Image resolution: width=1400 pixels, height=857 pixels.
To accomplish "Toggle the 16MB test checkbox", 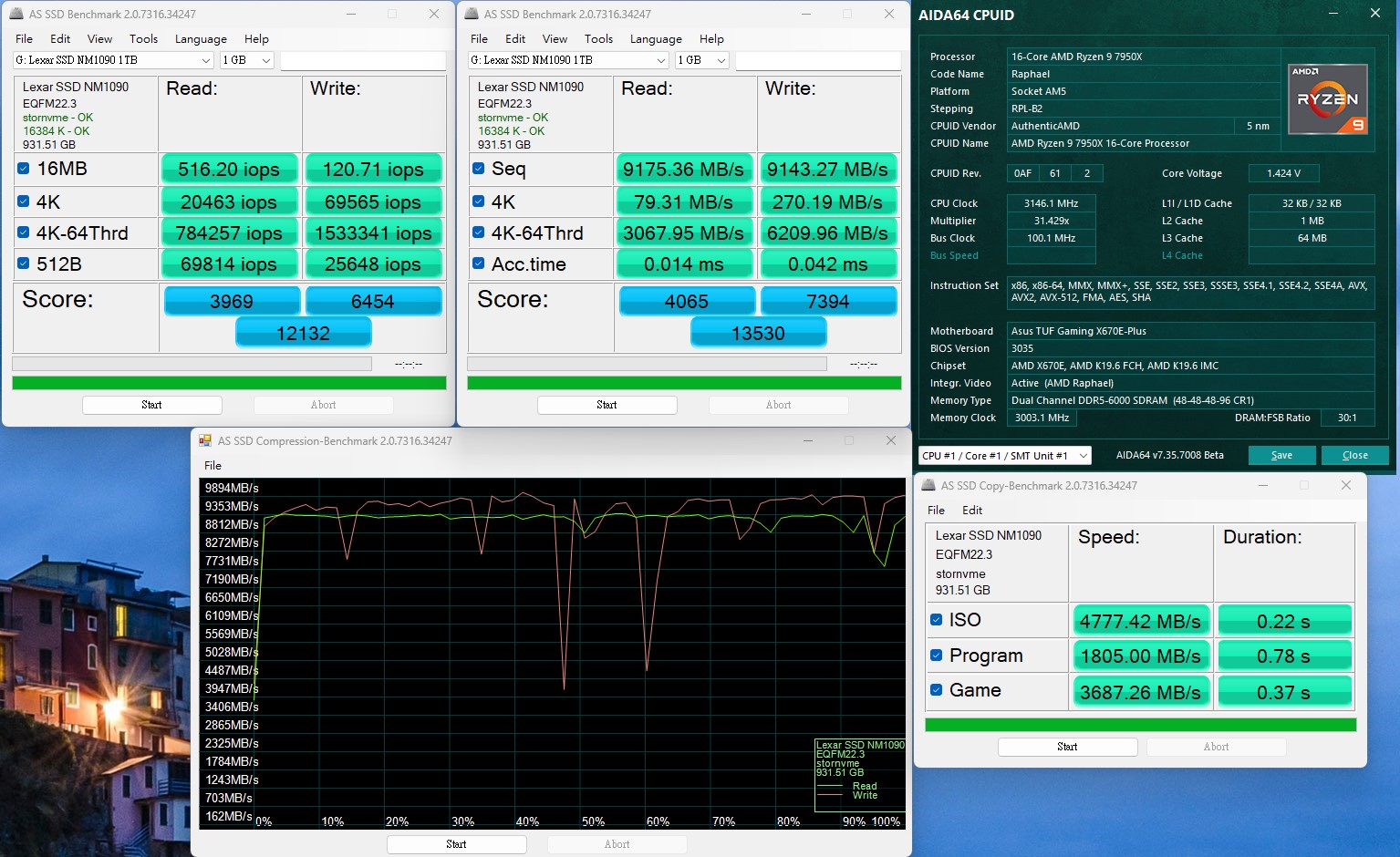I will (23, 168).
